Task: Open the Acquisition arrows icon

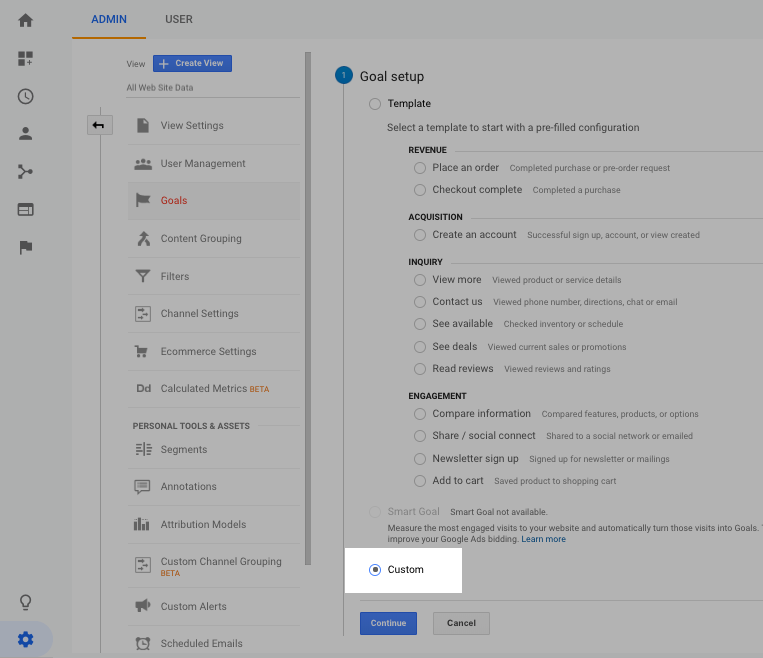Action: click(x=25, y=172)
